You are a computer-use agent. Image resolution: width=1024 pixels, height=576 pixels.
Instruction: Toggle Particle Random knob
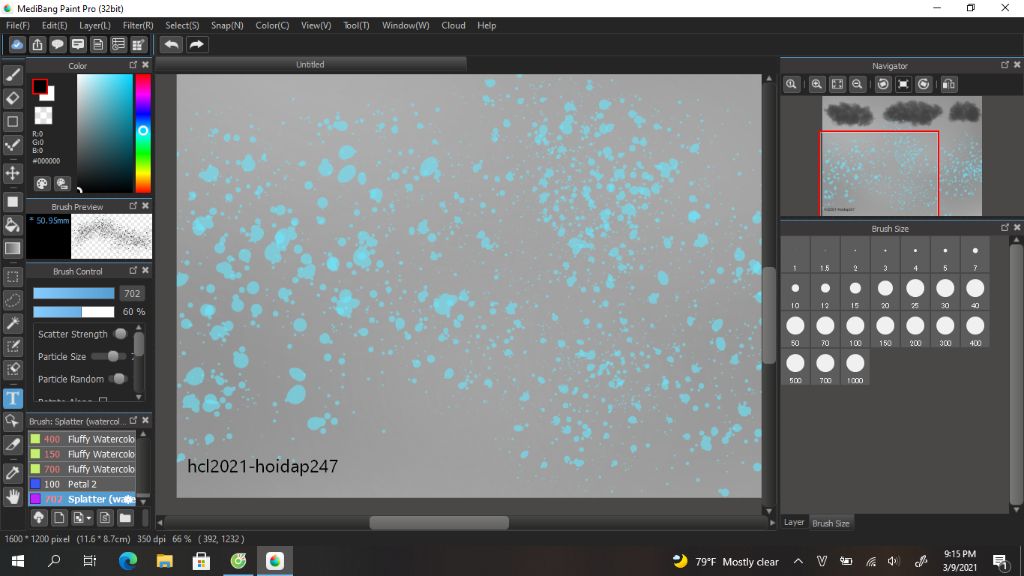point(119,379)
